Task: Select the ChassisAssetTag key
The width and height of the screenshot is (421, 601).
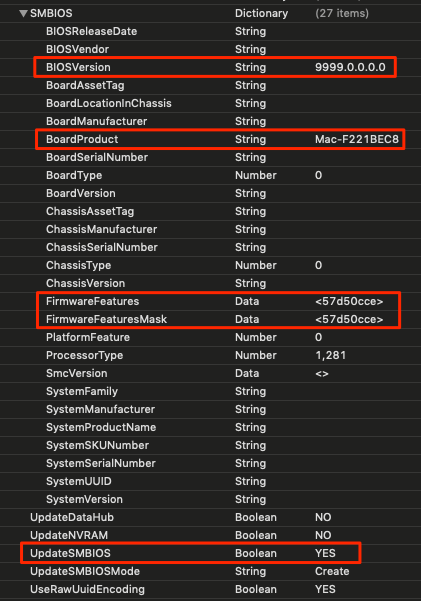Action: click(90, 212)
